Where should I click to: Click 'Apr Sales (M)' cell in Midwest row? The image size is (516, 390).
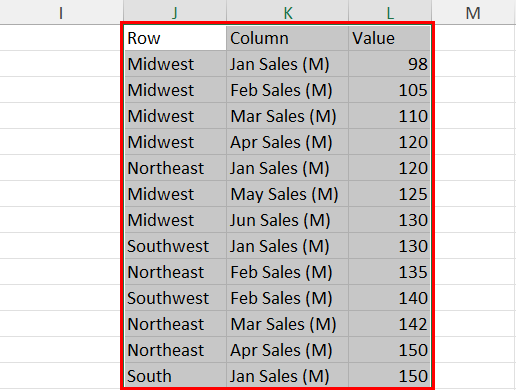(x=287, y=142)
